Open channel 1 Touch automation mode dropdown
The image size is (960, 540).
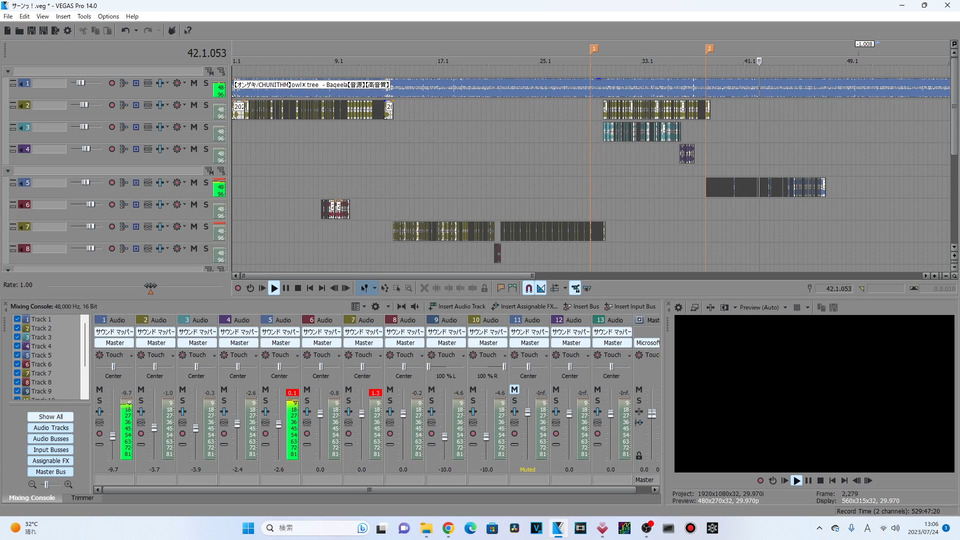(x=133, y=355)
